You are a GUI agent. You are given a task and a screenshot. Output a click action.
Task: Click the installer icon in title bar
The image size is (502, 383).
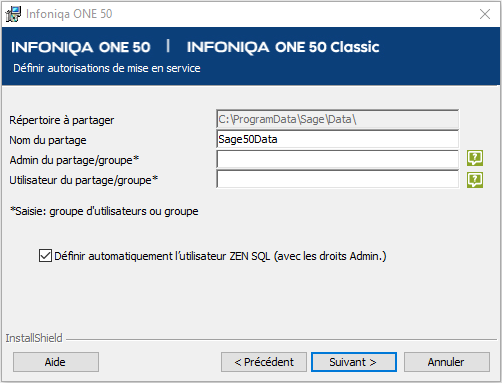(x=13, y=14)
